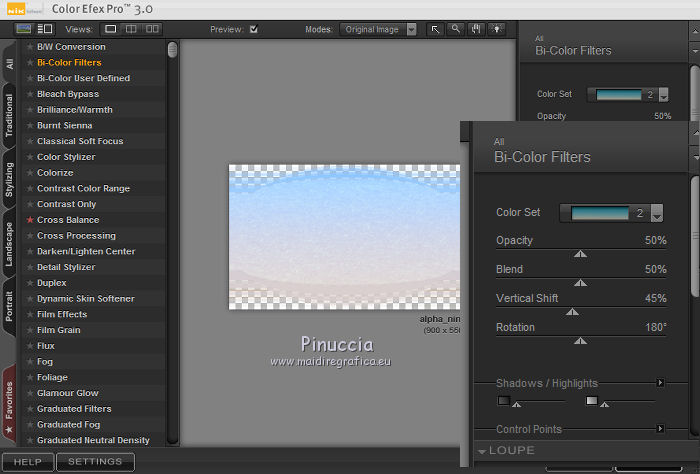Viewport: 700px width, 474px height.
Task: Toggle favorite star for Fog
Action: tap(30, 361)
